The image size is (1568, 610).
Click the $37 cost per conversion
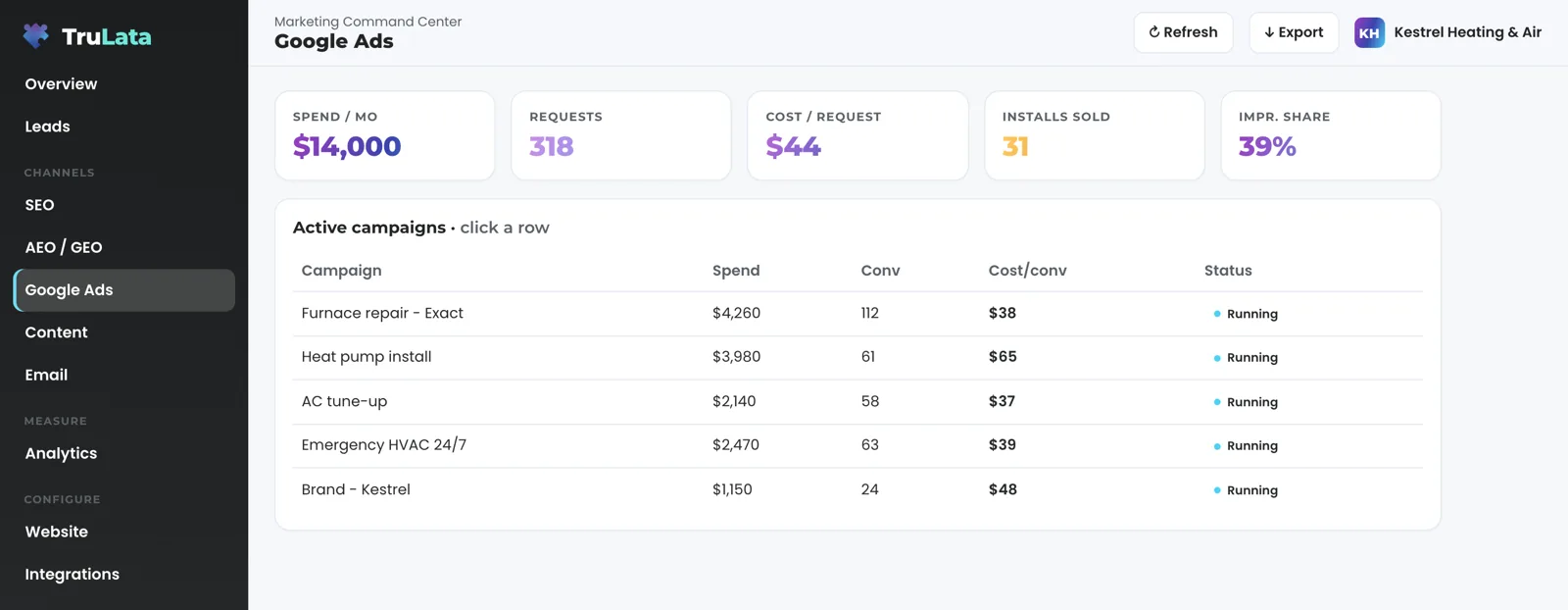click(1002, 401)
